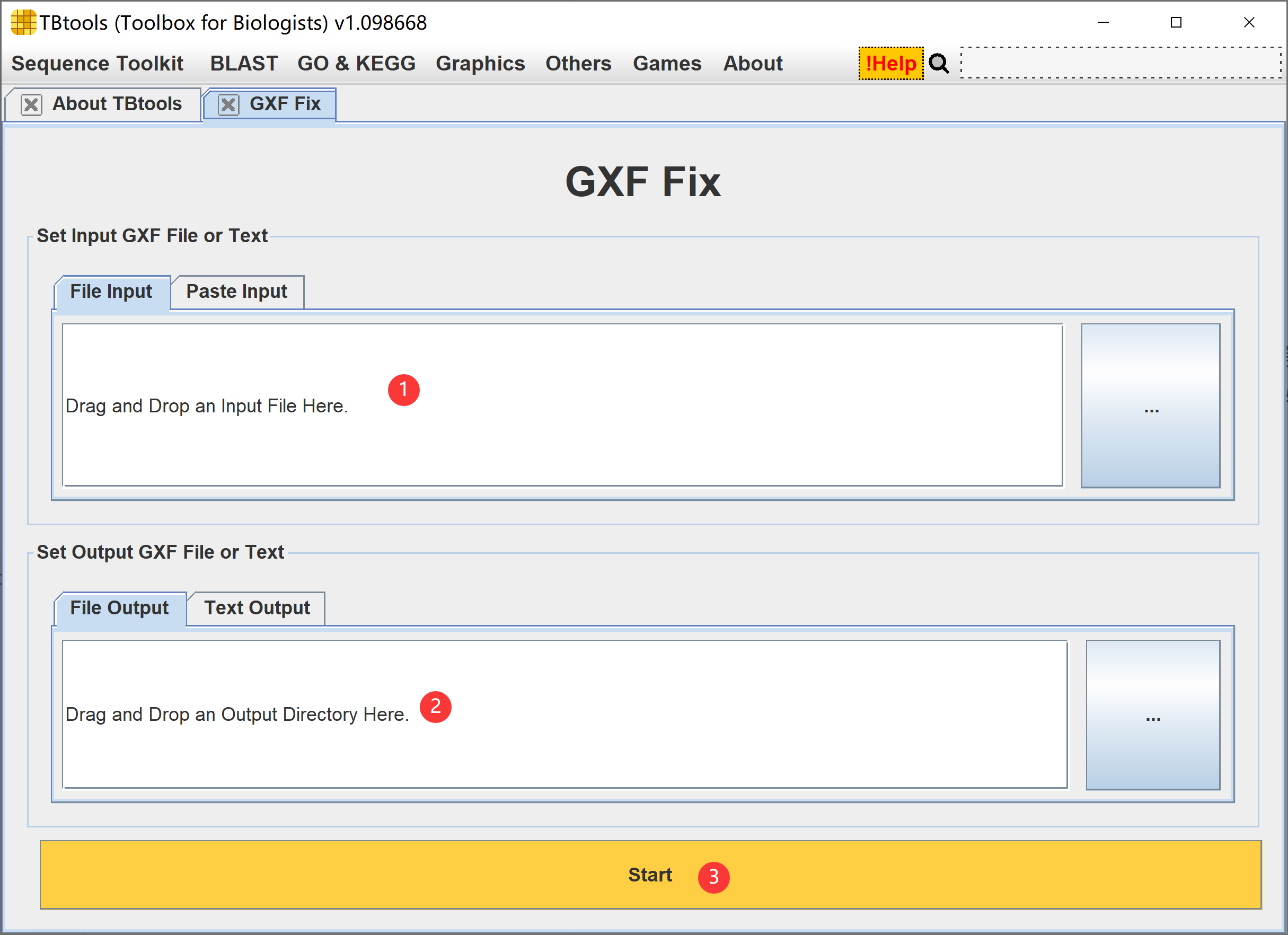Close the About TBtools tab
The height and width of the screenshot is (935, 1288).
(31, 104)
